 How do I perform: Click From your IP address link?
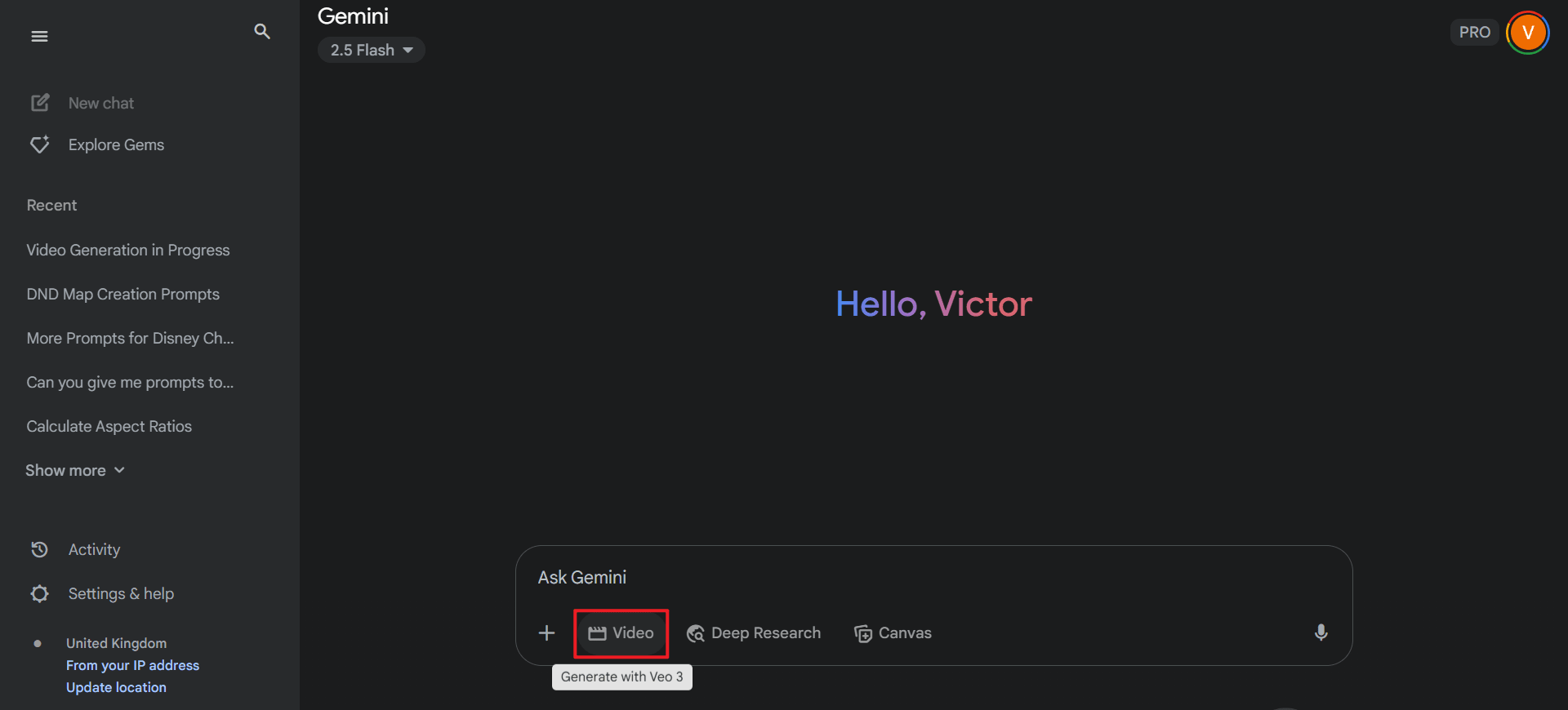[x=132, y=665]
